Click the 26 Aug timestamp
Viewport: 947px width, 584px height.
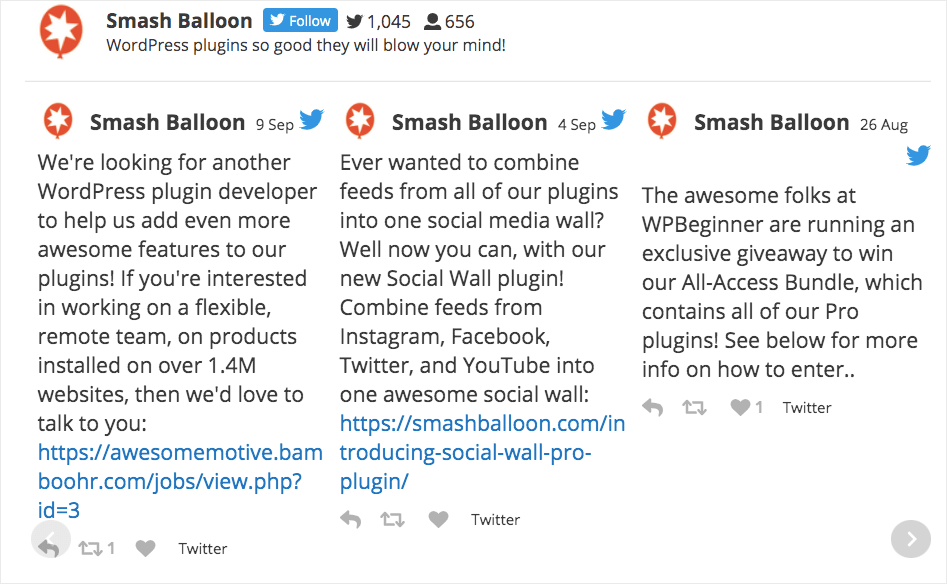click(883, 125)
